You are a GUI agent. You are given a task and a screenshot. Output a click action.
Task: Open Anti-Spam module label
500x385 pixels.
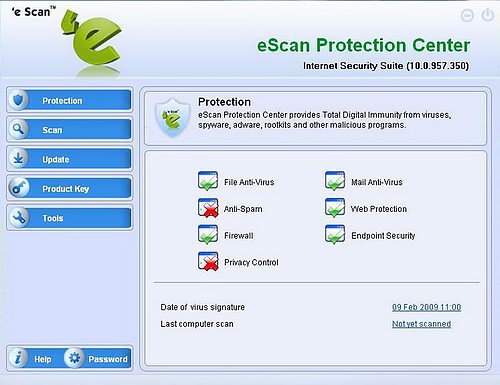[243, 209]
